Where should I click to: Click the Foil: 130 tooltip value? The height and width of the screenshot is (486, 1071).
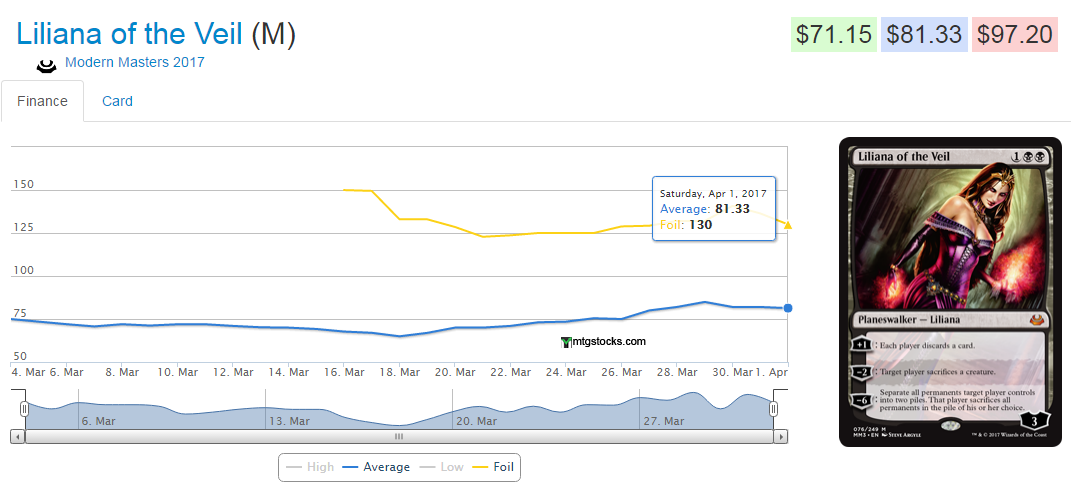[686, 225]
